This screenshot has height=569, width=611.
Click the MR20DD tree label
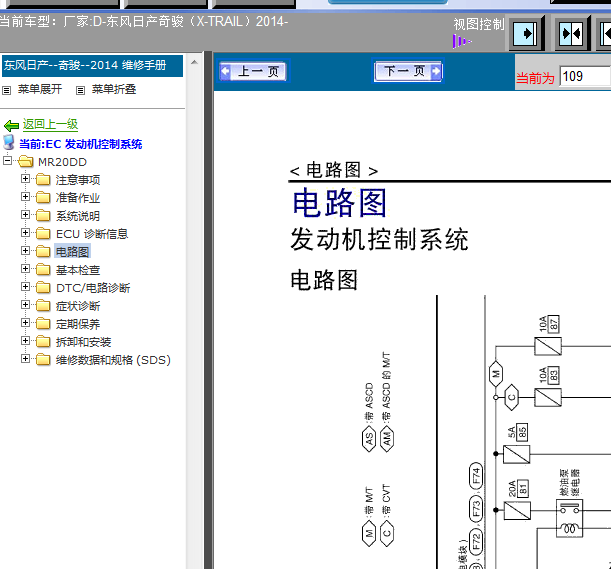[x=62, y=162]
